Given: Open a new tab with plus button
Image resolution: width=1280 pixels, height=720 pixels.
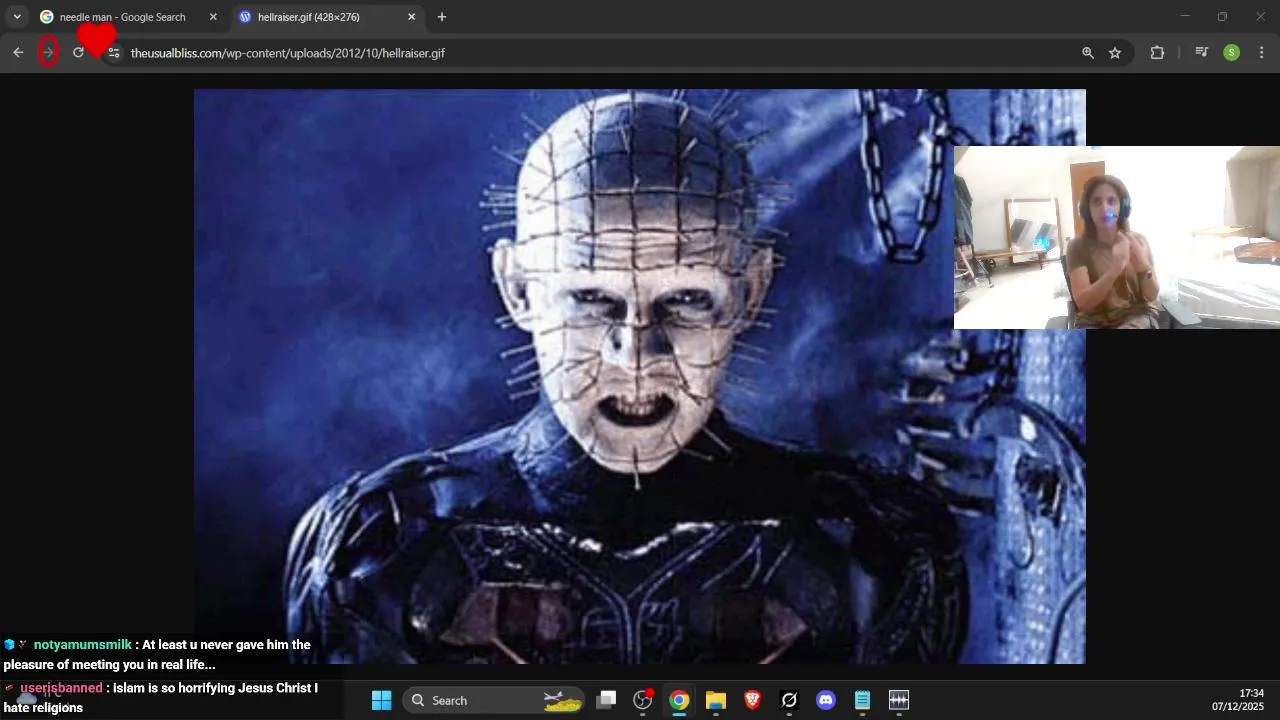Looking at the screenshot, I should coord(442,17).
